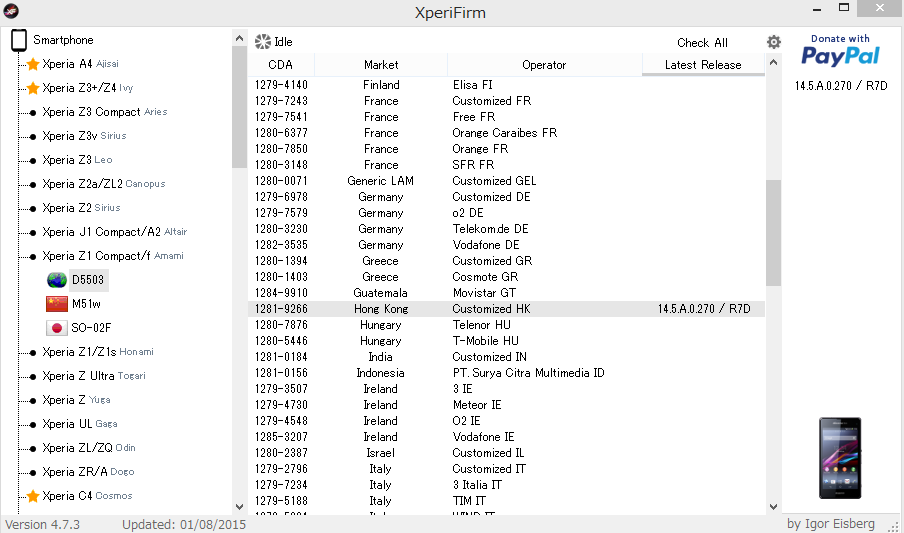904x533 pixels.
Task: Select the M51w China flag icon
Action: [x=57, y=304]
